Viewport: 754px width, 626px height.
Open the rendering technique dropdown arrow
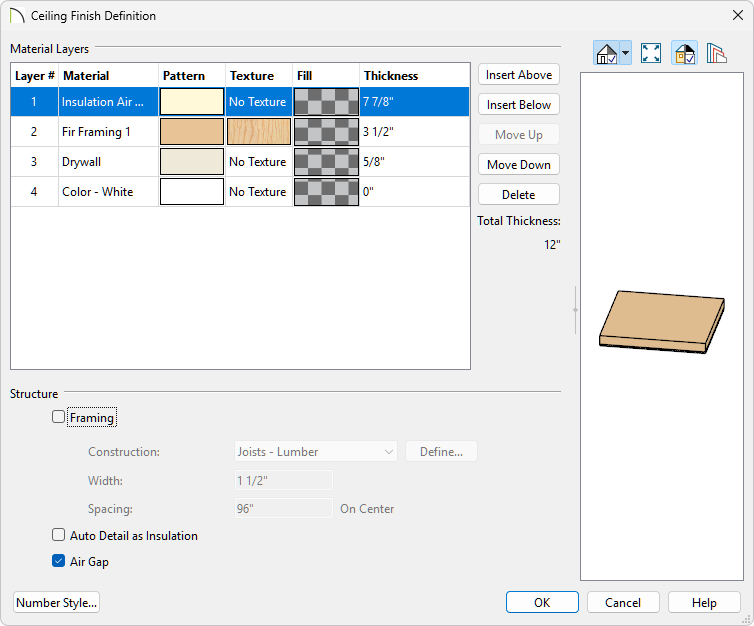[x=625, y=54]
